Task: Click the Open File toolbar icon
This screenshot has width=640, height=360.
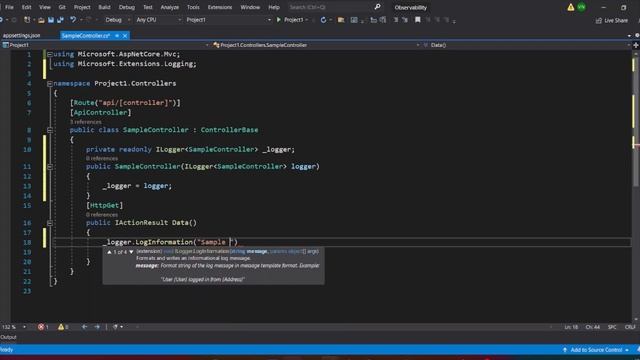Action: tap(41, 20)
